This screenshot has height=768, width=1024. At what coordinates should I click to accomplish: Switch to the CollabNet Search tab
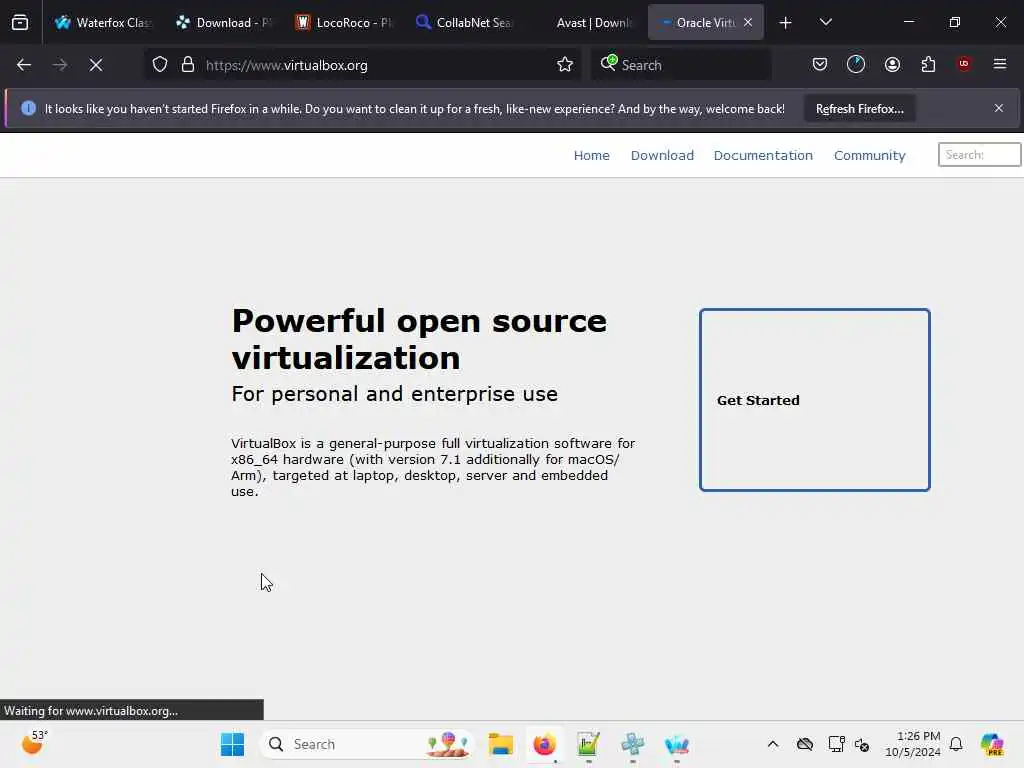coord(464,23)
